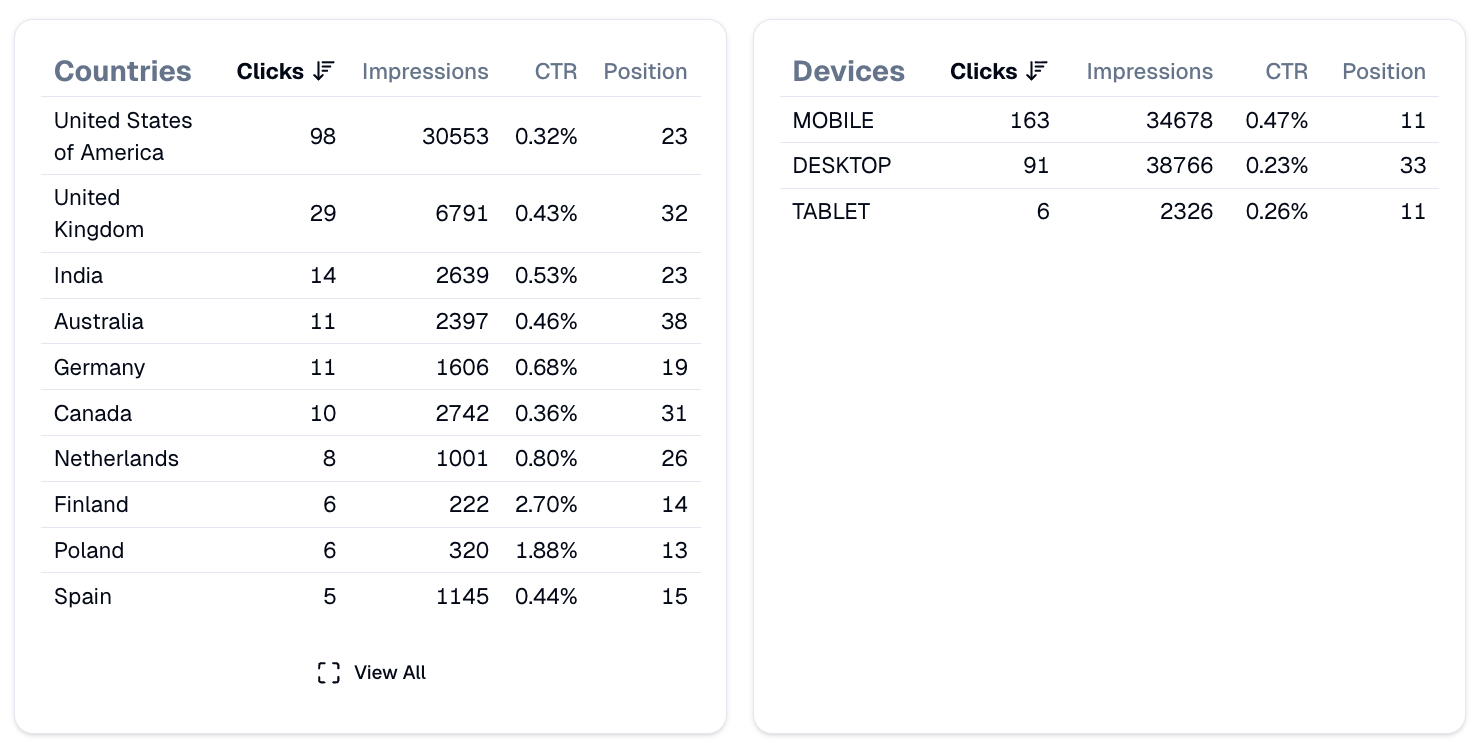Sort Devices table by Impressions column

(x=1149, y=71)
